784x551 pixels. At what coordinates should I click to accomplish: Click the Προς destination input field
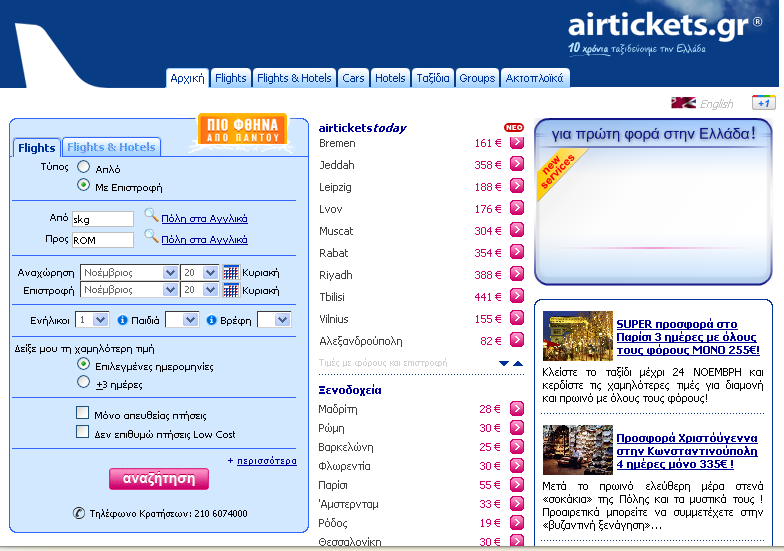(x=103, y=240)
